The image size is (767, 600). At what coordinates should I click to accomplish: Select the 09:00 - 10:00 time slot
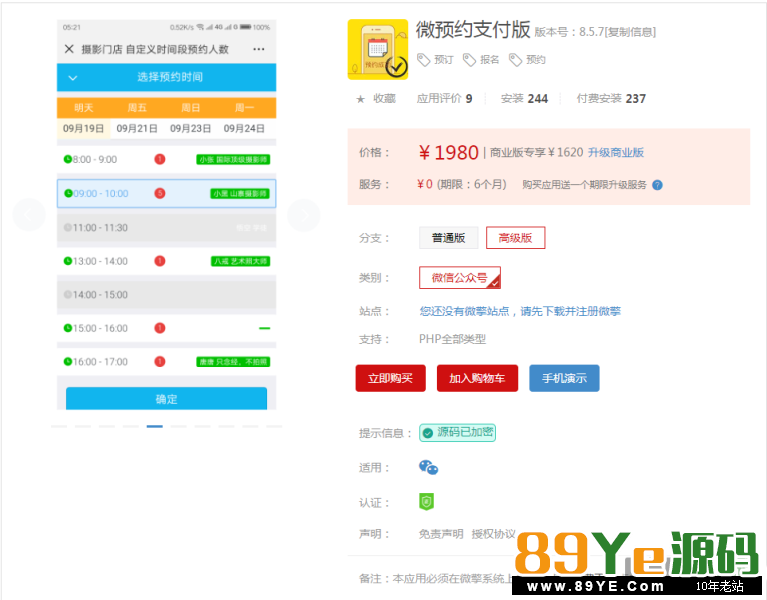[166, 194]
